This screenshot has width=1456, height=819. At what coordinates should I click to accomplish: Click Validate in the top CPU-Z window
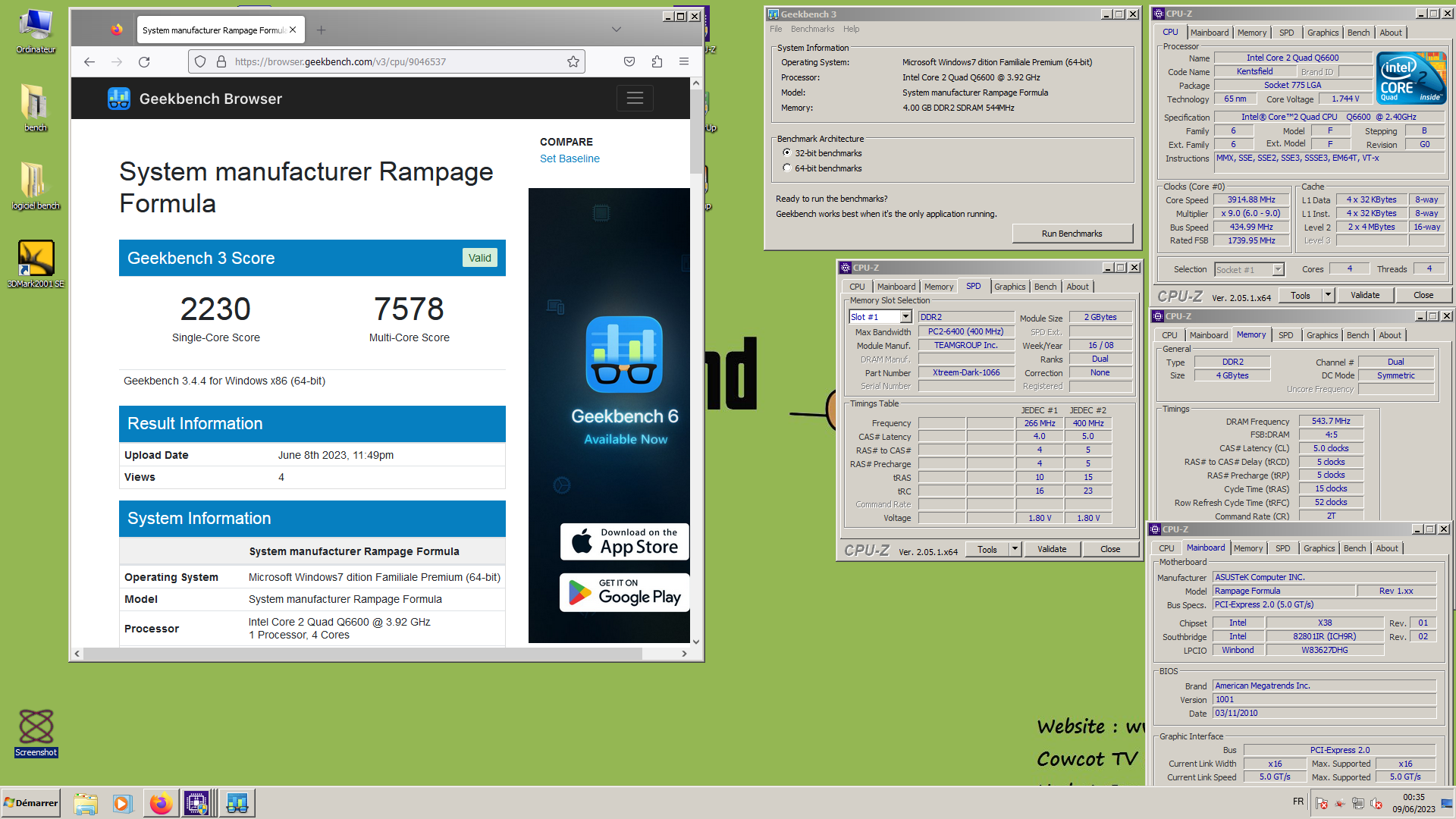pos(1365,295)
